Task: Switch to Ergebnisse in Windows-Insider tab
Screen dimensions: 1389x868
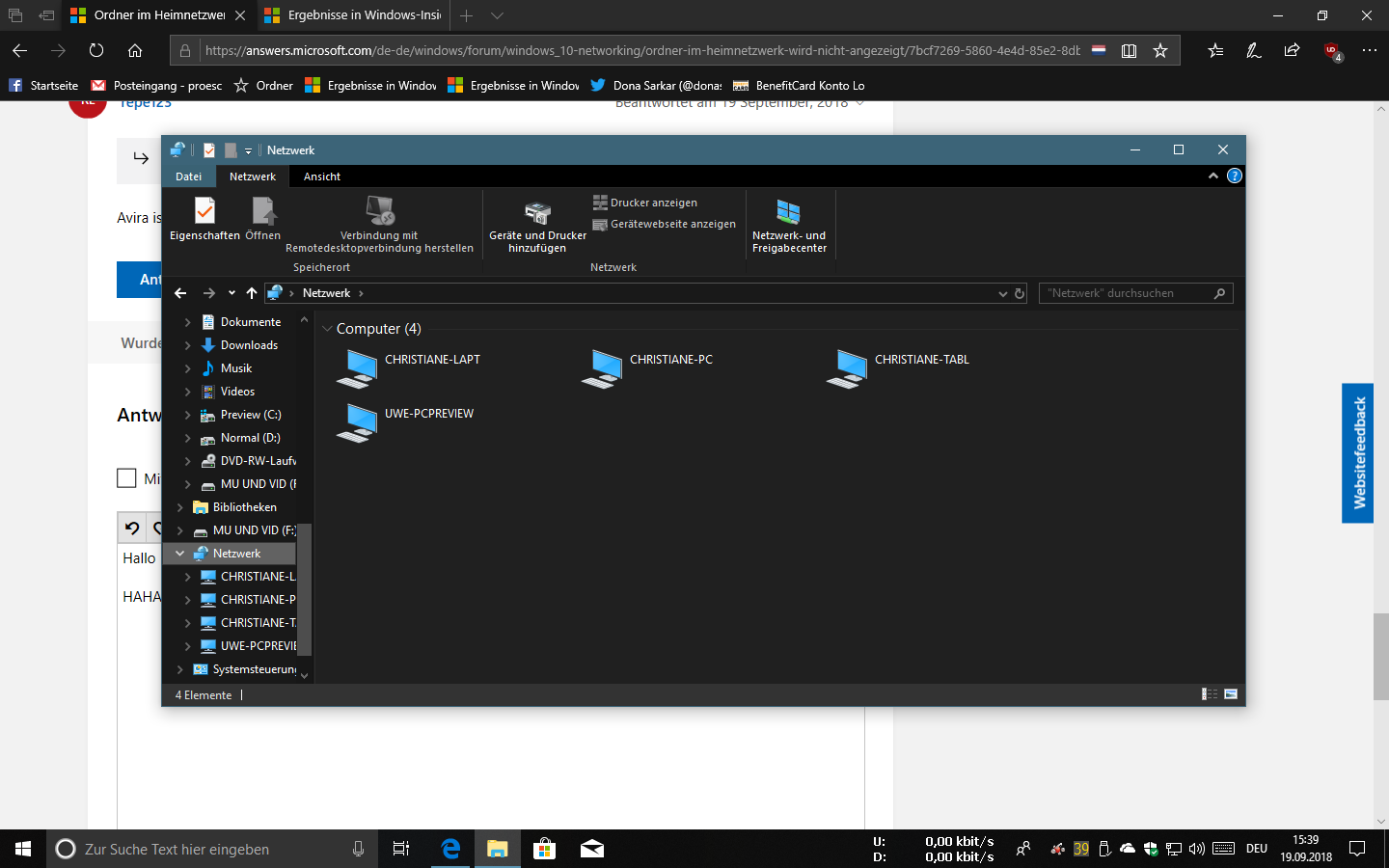Action: (353, 15)
